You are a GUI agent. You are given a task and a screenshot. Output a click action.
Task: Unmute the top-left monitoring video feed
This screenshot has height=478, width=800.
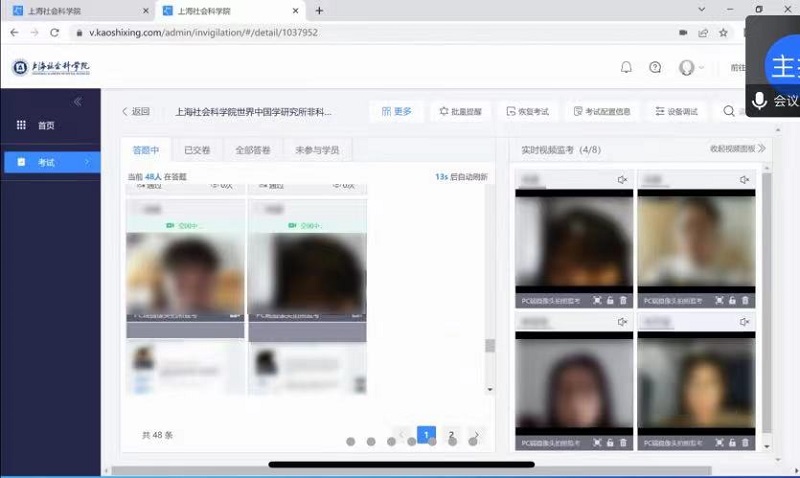[x=622, y=180]
